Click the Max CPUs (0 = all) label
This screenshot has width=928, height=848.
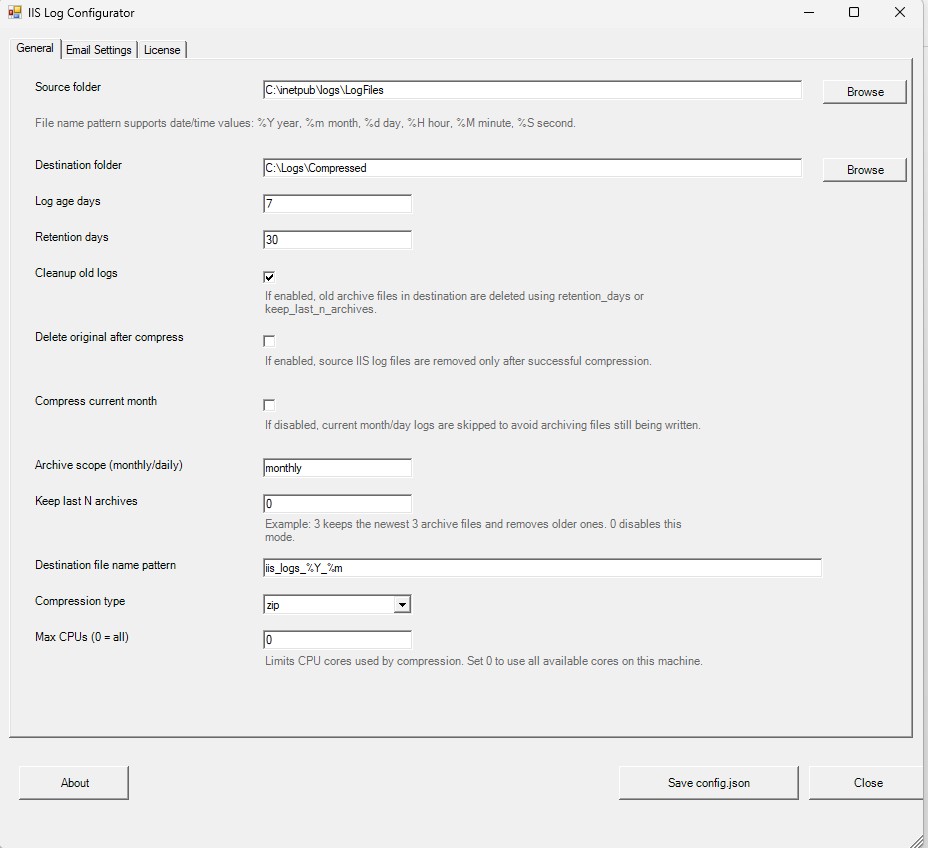click(x=82, y=637)
